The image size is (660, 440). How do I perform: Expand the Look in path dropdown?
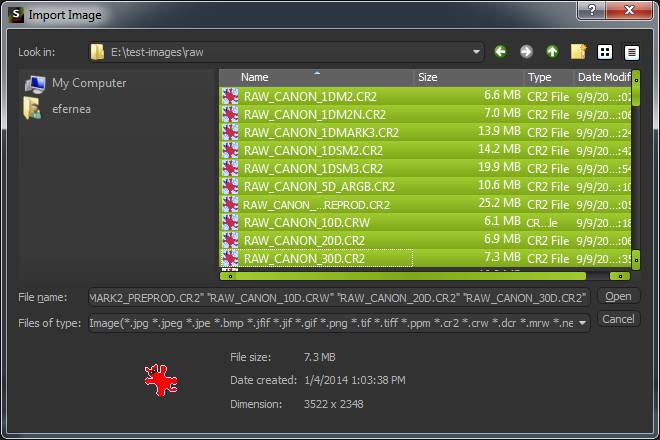click(x=476, y=52)
